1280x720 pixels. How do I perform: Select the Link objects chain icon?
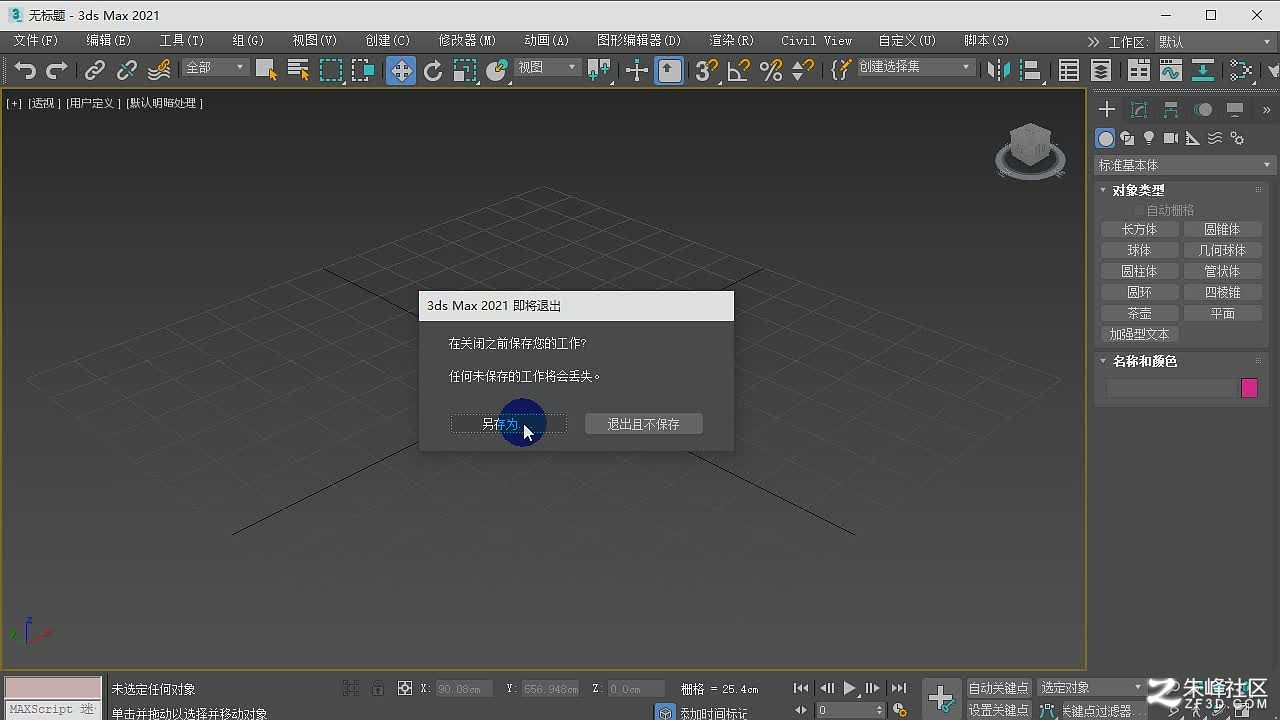[x=94, y=70]
